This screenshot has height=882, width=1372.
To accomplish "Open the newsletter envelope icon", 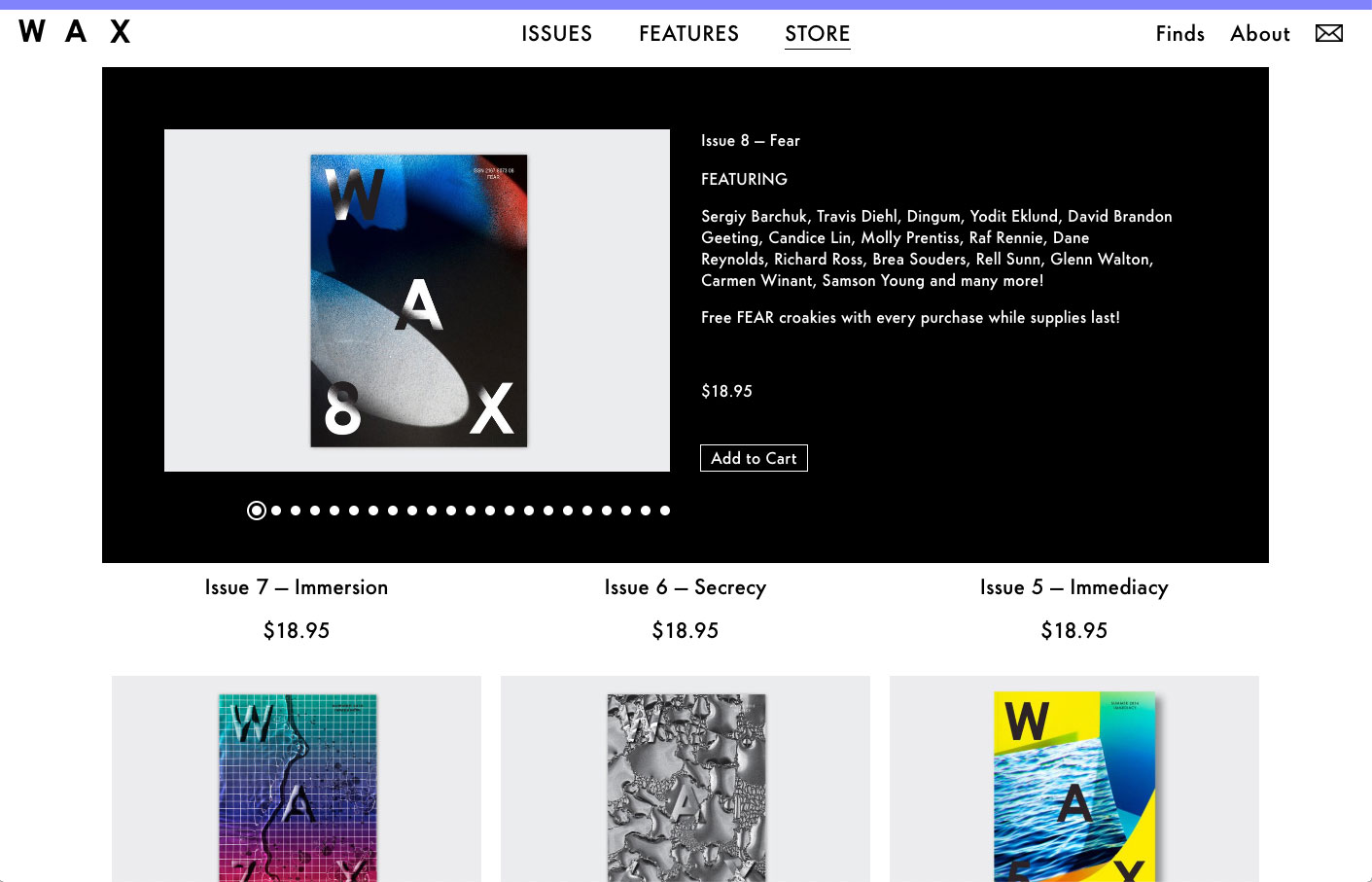I will (1328, 32).
